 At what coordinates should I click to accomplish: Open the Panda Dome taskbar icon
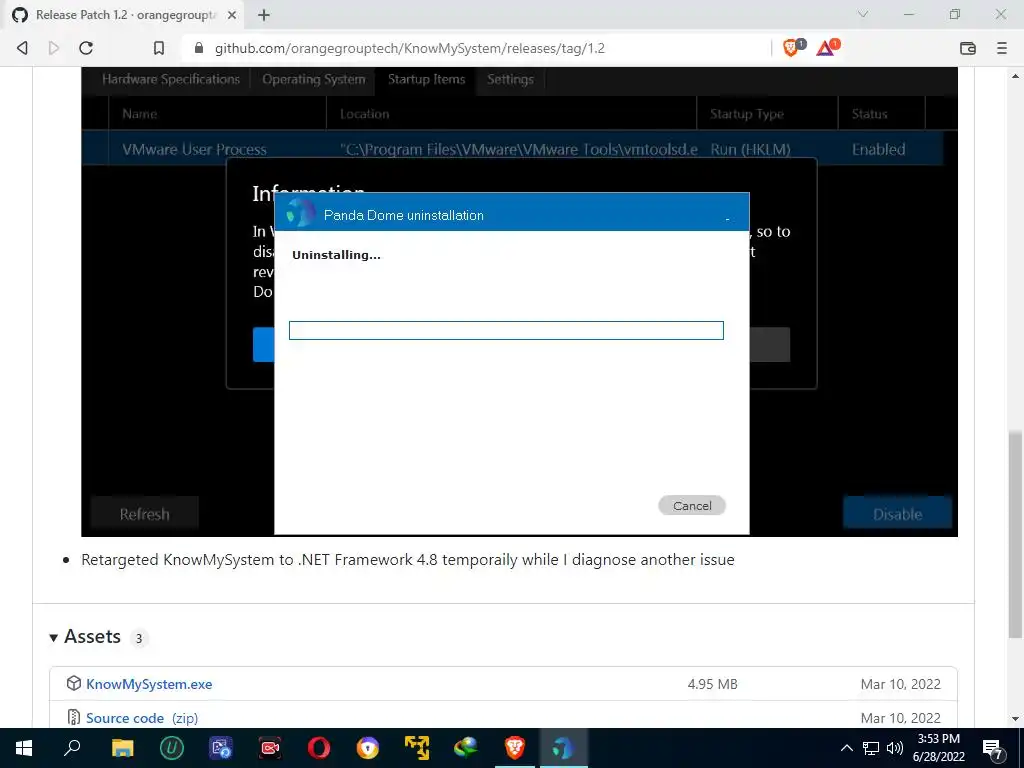pyautogui.click(x=563, y=748)
